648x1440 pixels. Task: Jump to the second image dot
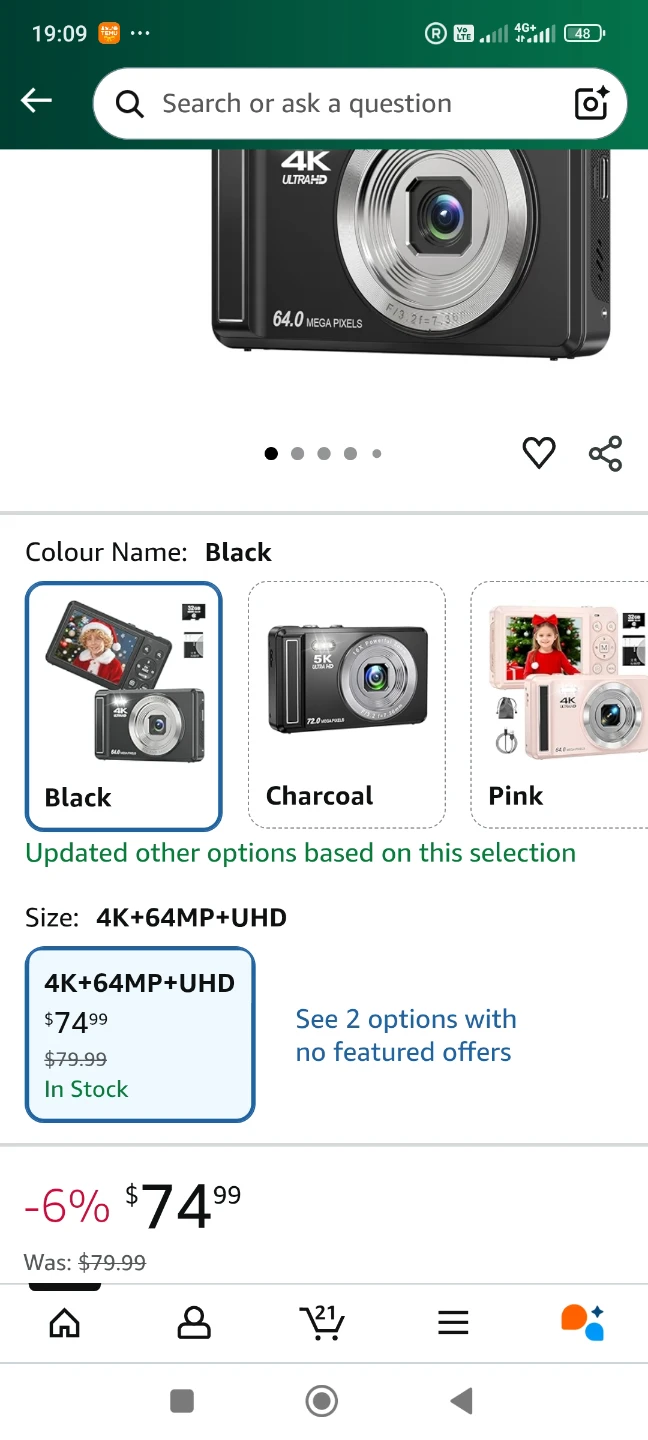[x=297, y=454]
